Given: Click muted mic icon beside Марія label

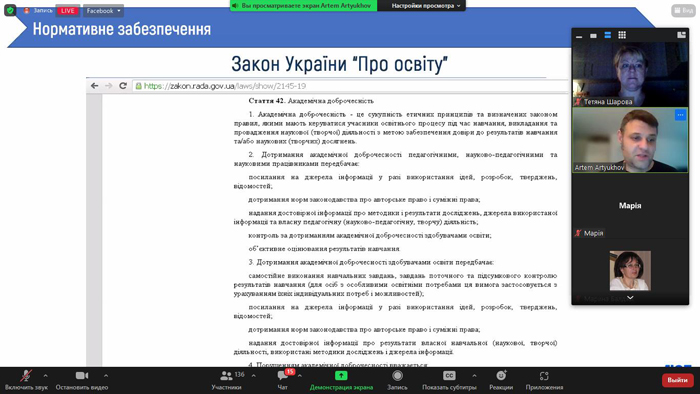Looking at the screenshot, I should tap(579, 233).
